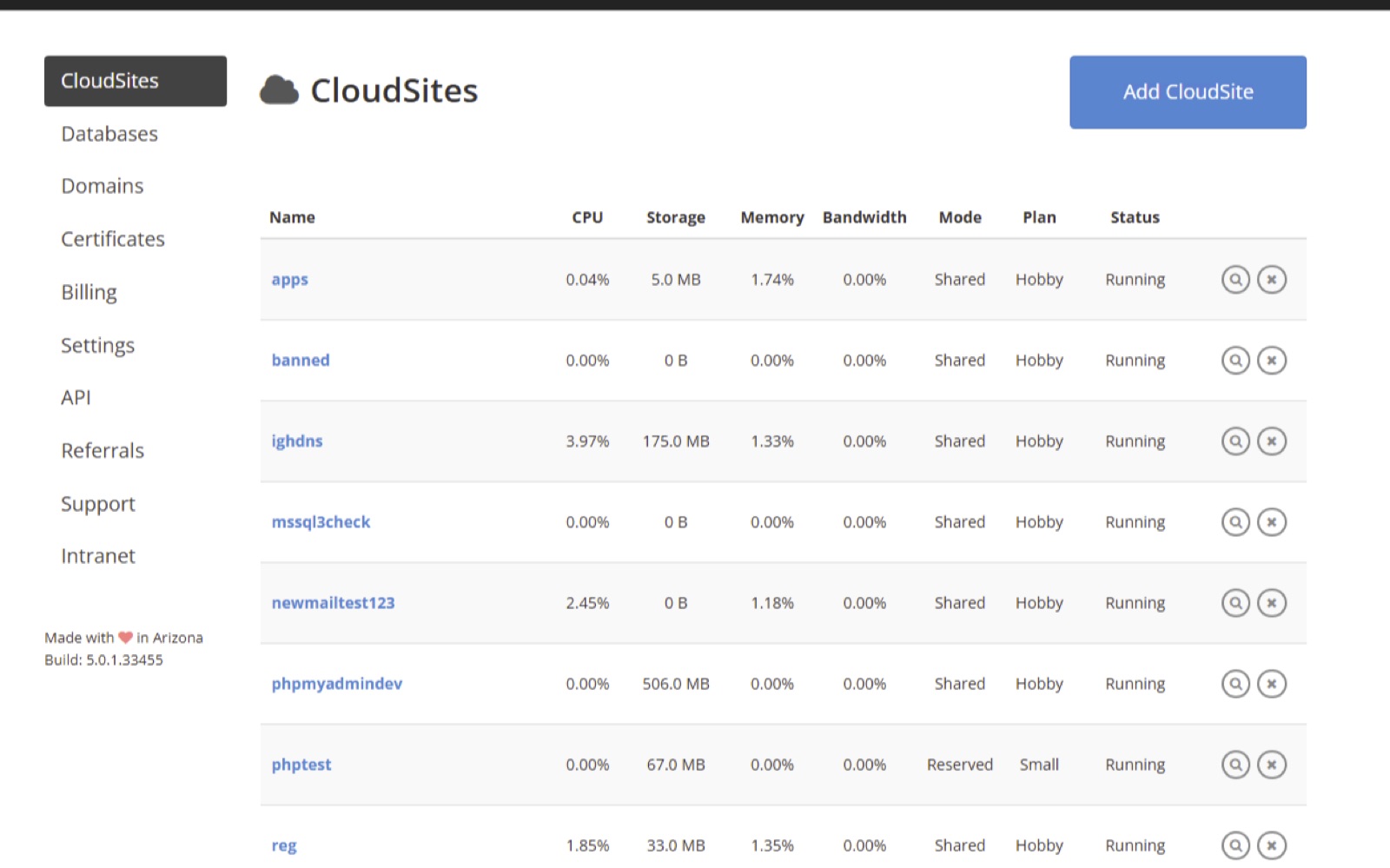Delete phptest with its X icon
The image size is (1390, 868).
click(x=1272, y=765)
